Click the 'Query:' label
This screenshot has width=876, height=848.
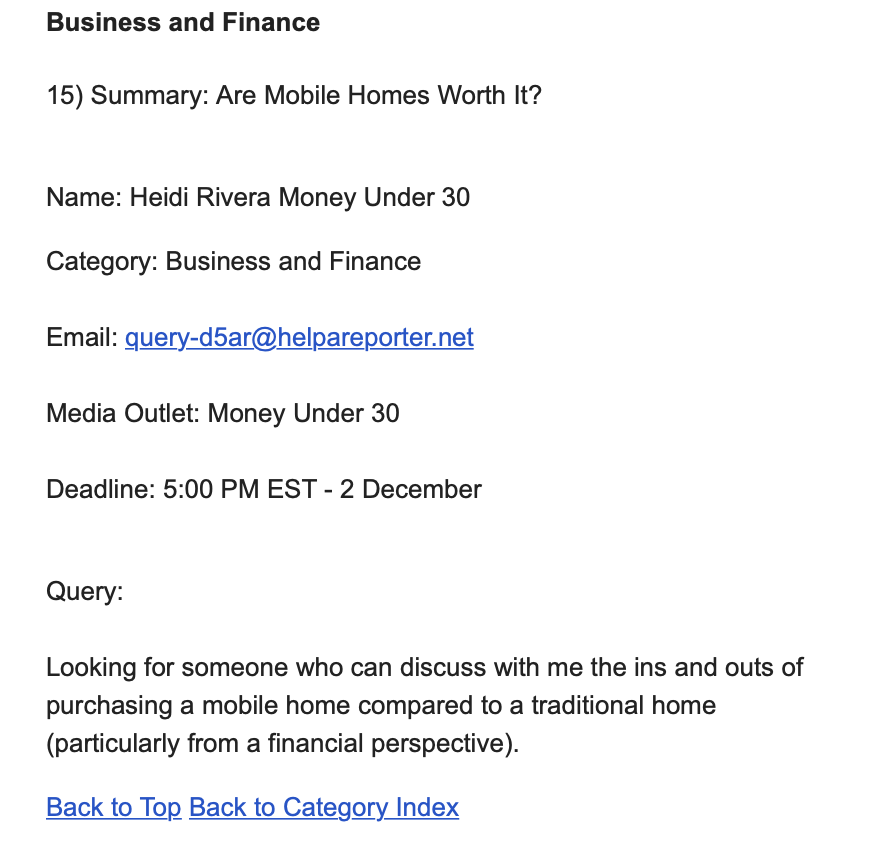[84, 591]
